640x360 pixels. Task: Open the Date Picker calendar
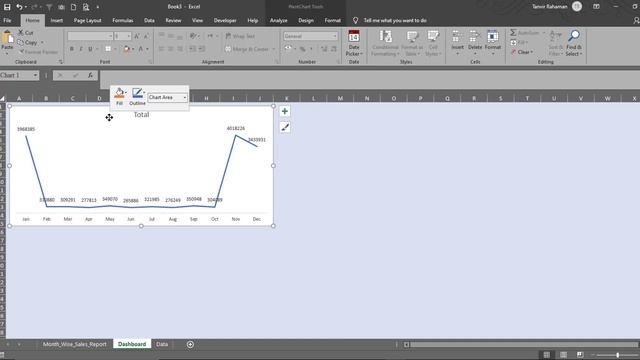point(353,43)
